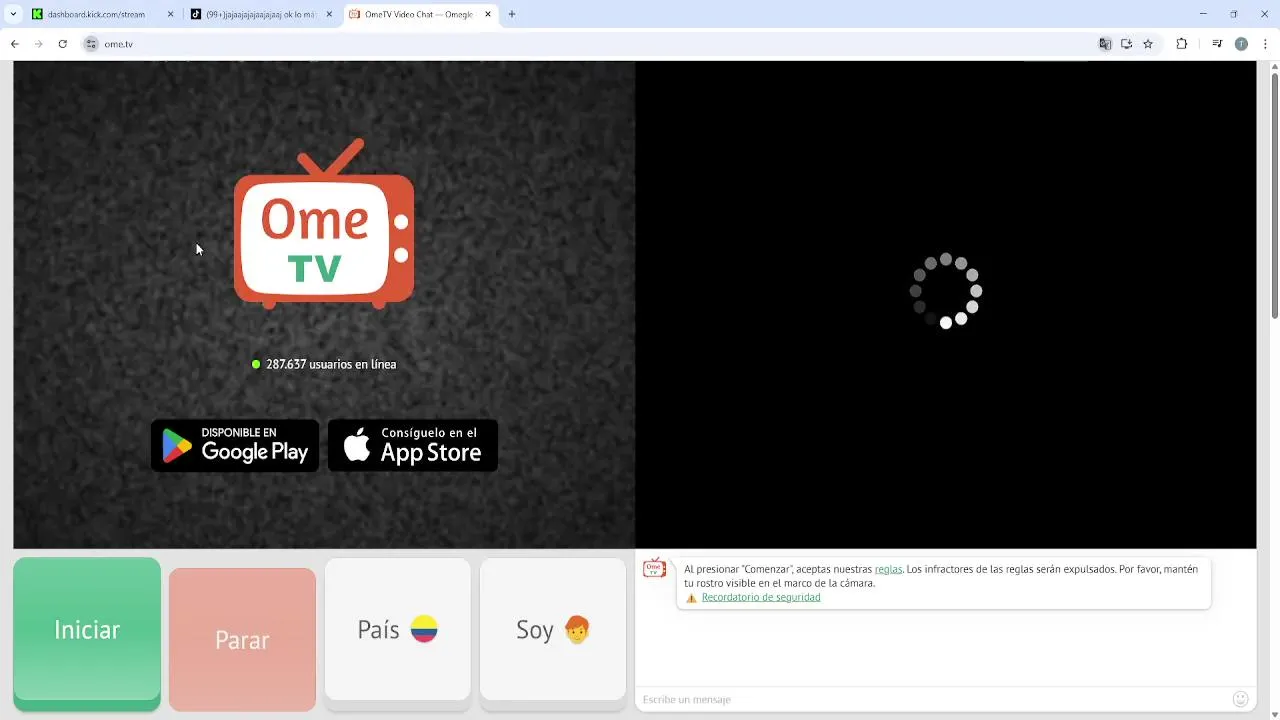Bookmark this page with star icon
The height and width of the screenshot is (720, 1280).
(1148, 44)
